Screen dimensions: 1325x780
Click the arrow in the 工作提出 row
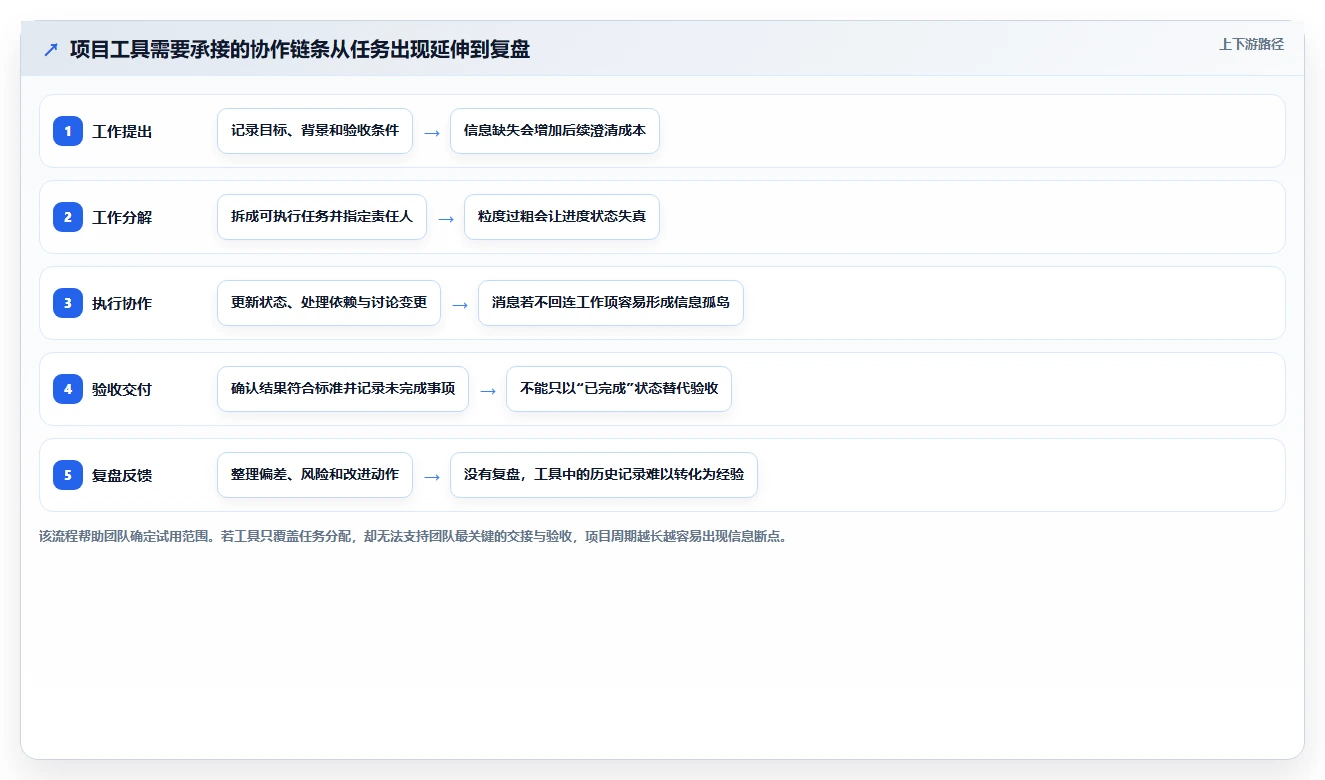(x=432, y=132)
